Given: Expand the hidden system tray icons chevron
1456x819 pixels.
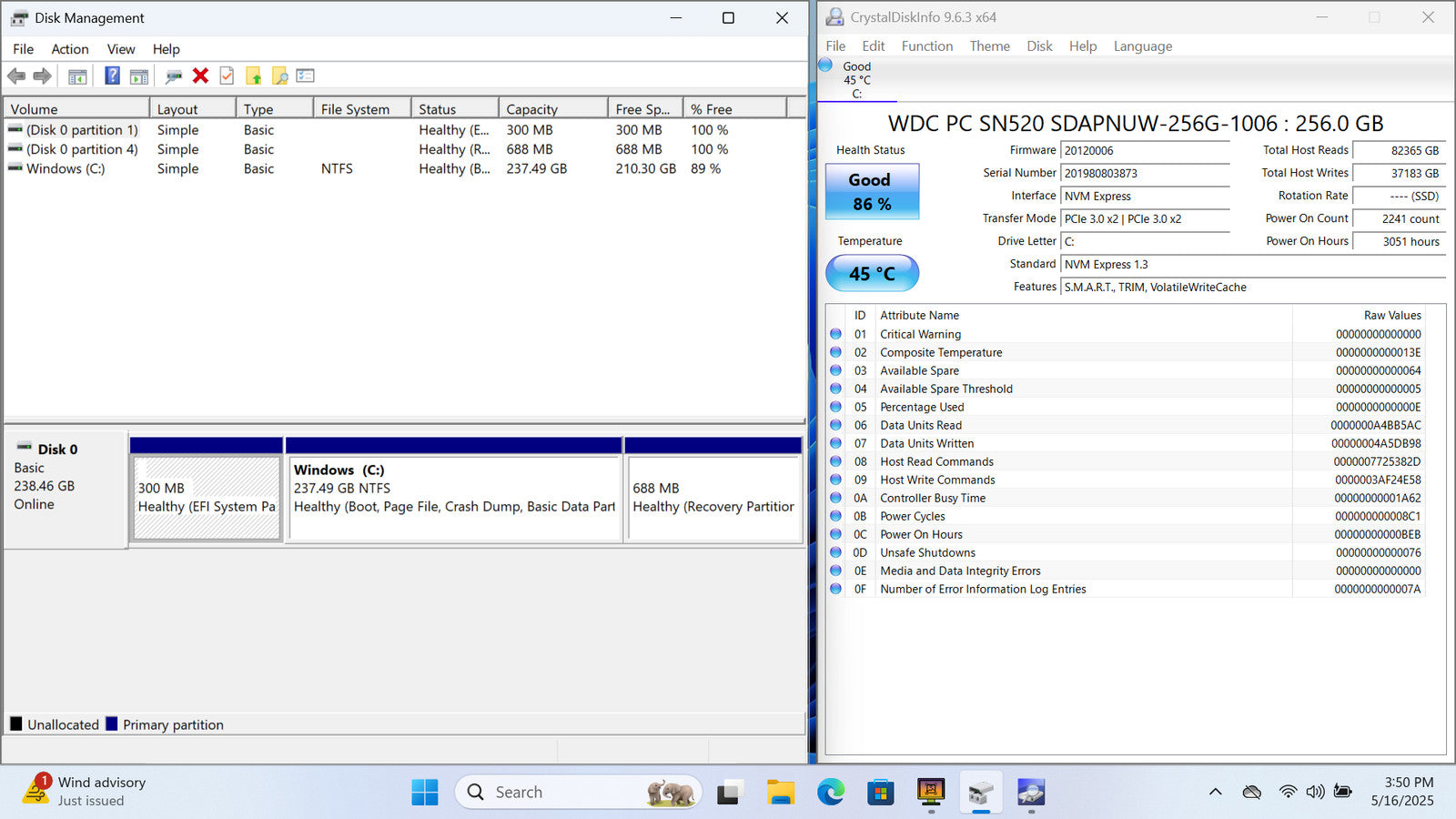Looking at the screenshot, I should [1215, 792].
